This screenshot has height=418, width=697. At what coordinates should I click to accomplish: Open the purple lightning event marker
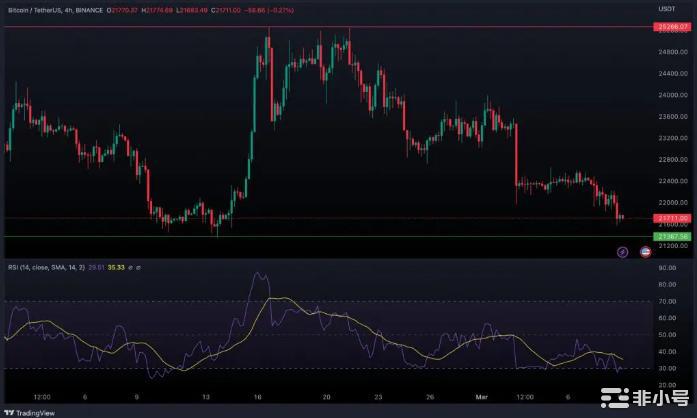pos(622,252)
